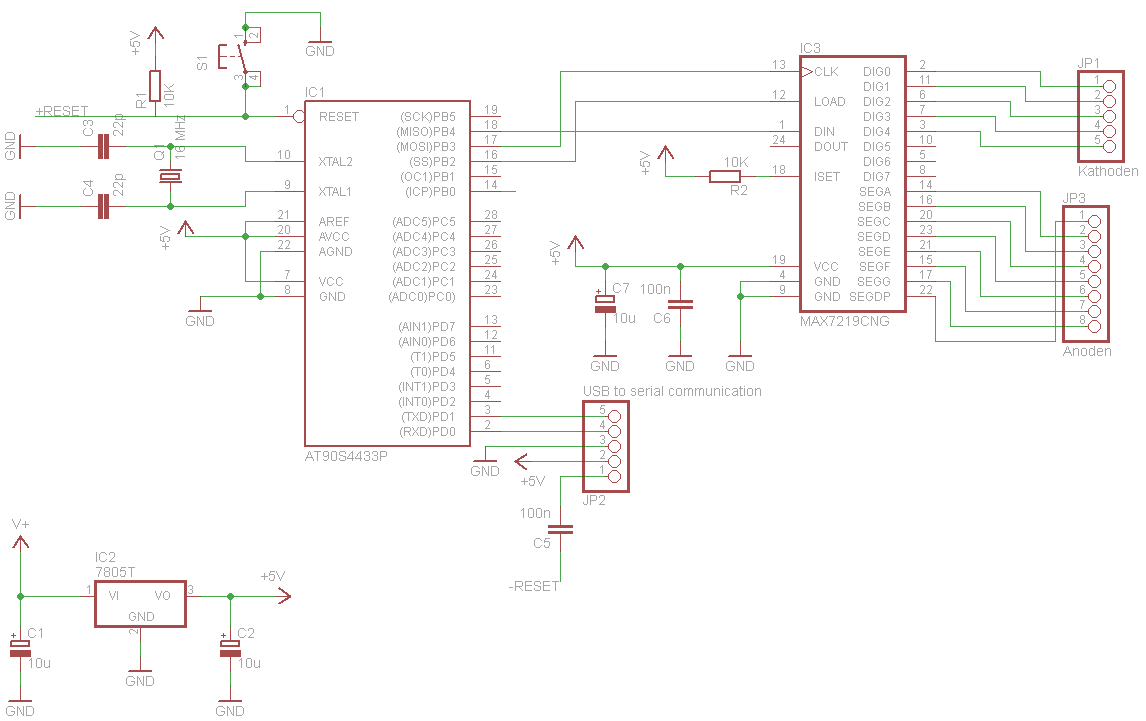Click the 7805T voltage regulator block
Viewport: 1146px width, 721px height.
141,604
